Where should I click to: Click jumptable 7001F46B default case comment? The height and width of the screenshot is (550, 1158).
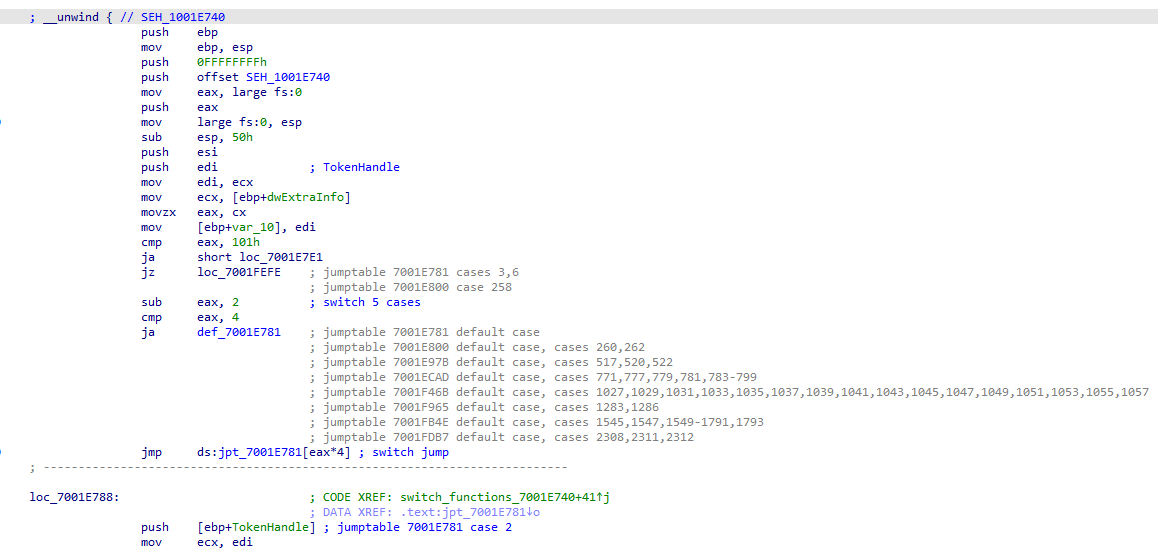pos(730,392)
